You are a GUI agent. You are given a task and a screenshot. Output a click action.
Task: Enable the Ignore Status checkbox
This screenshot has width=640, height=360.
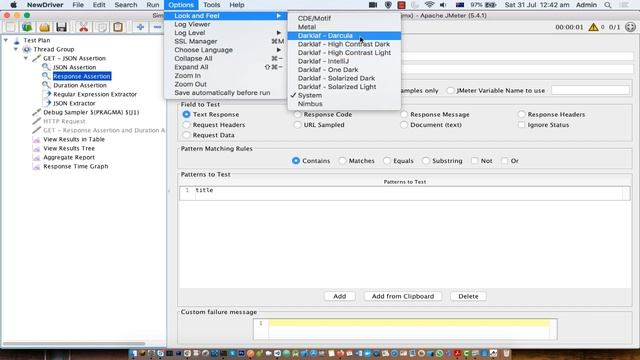pos(521,124)
